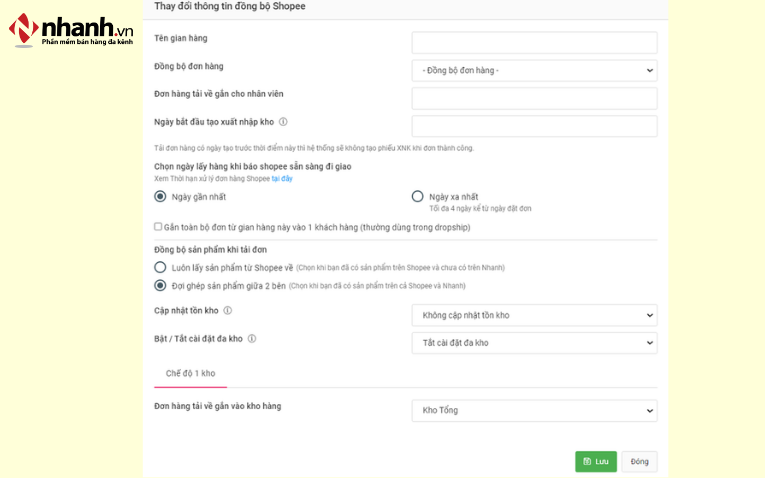
Task: Click the Ngày bắt đầu tạo xuất nhập kho field
Action: [x=534, y=126]
